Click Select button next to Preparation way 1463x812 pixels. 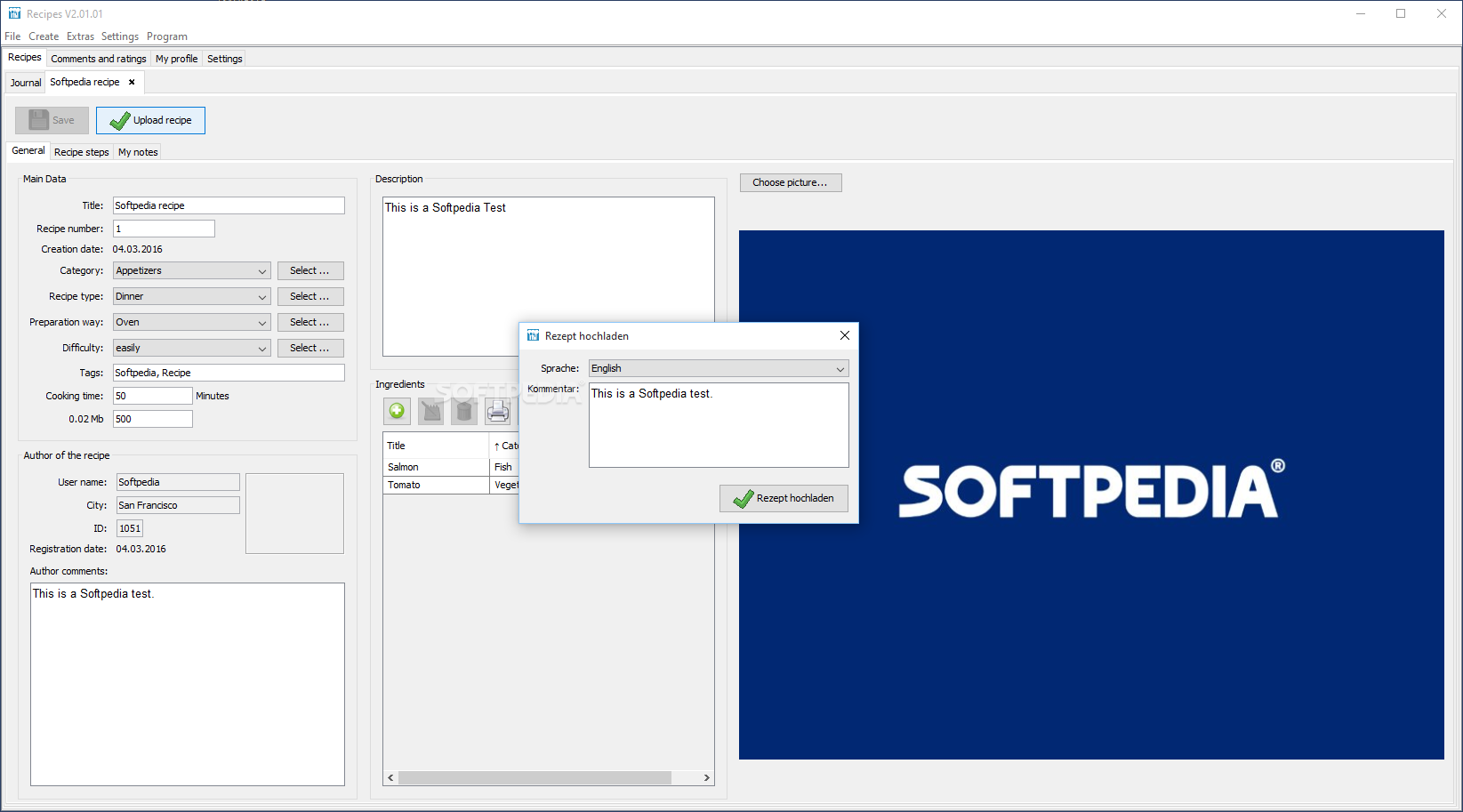coord(310,322)
